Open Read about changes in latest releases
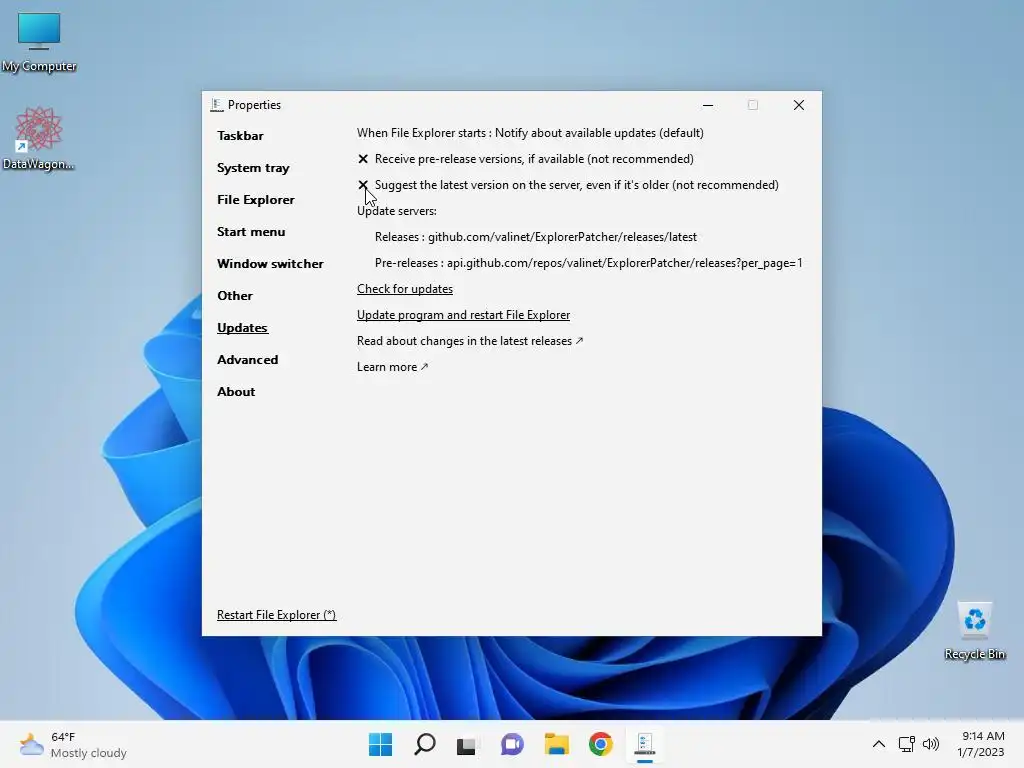The height and width of the screenshot is (768, 1024). [470, 341]
